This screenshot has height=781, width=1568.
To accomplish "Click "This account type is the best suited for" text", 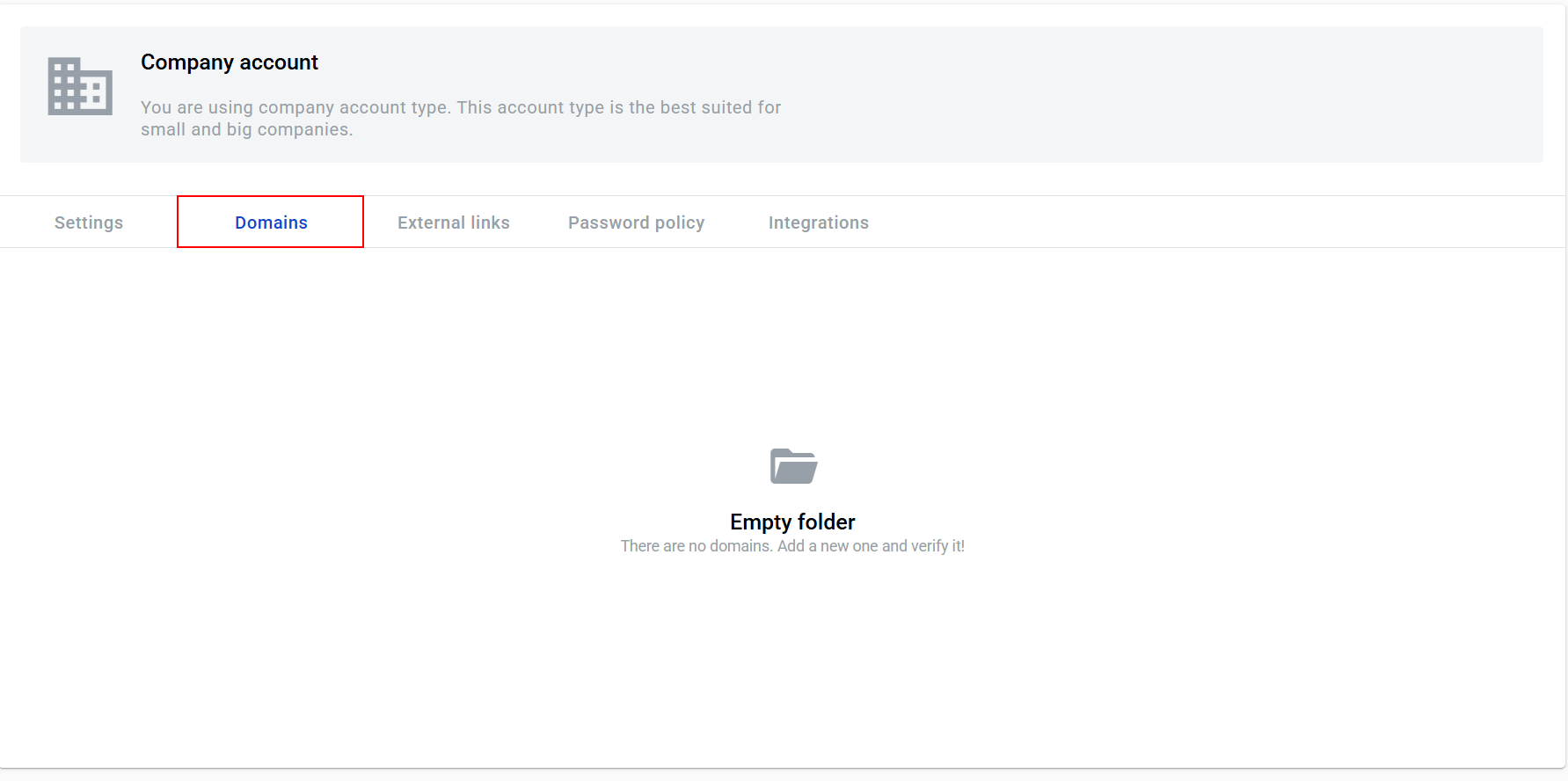I will tap(618, 107).
